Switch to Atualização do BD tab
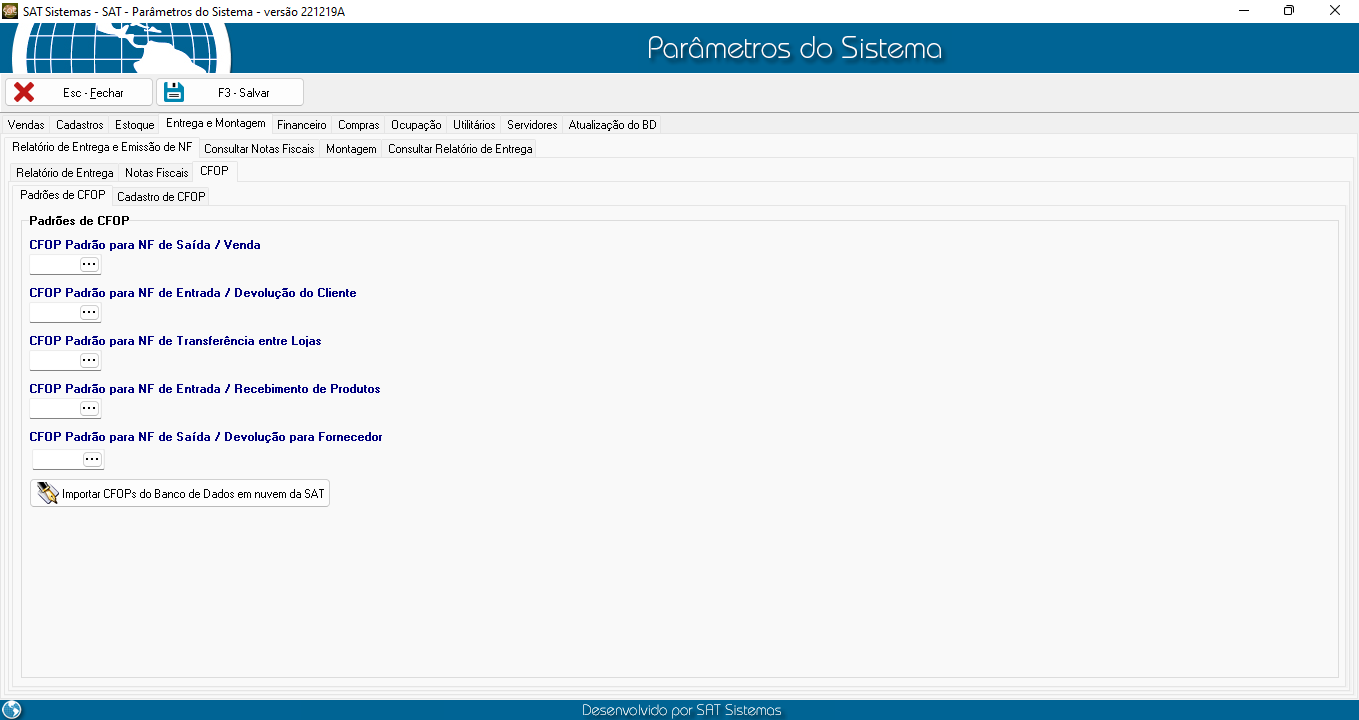The image size is (1359, 720). click(x=612, y=125)
